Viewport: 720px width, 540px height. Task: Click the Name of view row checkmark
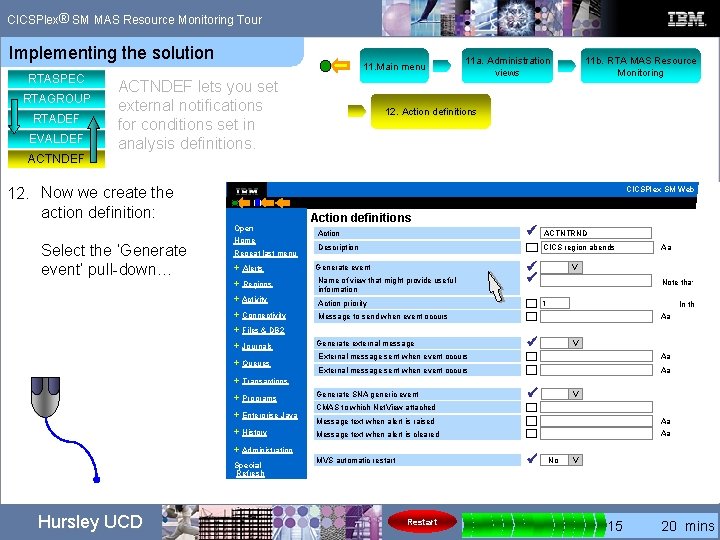pos(532,277)
